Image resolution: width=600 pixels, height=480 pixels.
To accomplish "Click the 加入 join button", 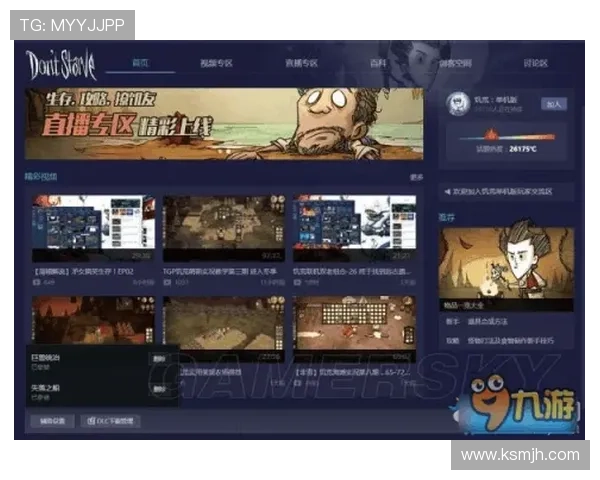I will pyautogui.click(x=554, y=104).
